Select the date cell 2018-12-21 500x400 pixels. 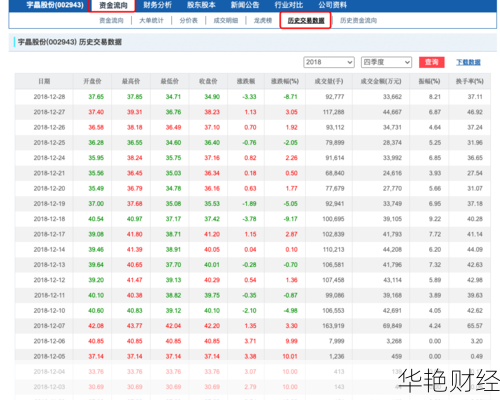pyautogui.click(x=49, y=173)
